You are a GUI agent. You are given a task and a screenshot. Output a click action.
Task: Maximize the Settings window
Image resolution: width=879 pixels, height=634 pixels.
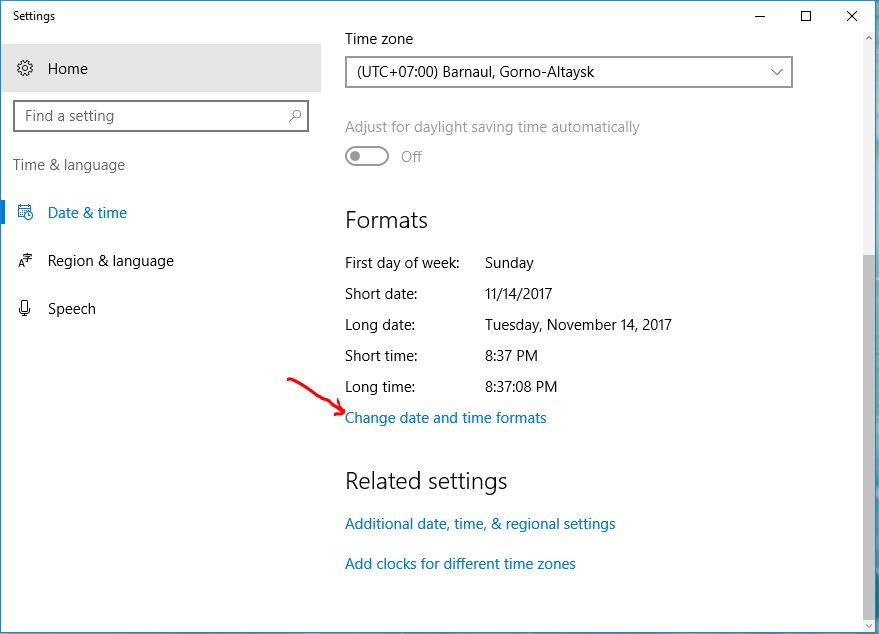[806, 16]
